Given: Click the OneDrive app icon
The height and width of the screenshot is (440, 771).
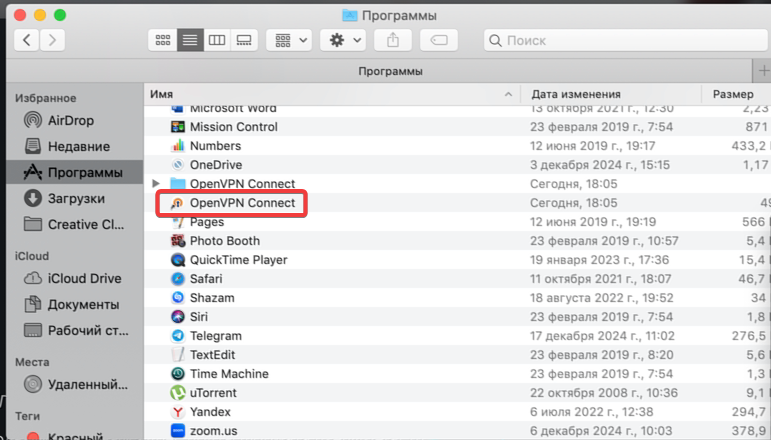Looking at the screenshot, I should tap(178, 165).
